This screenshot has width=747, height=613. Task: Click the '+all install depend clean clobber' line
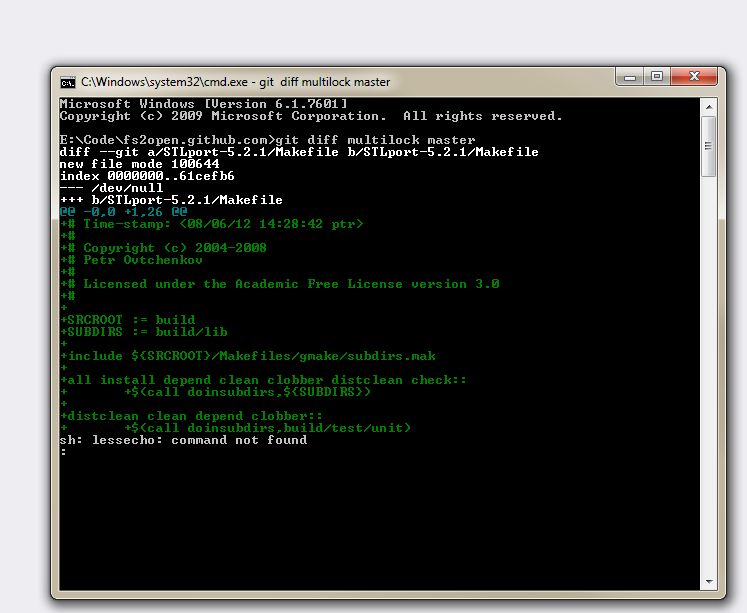pyautogui.click(x=263, y=380)
